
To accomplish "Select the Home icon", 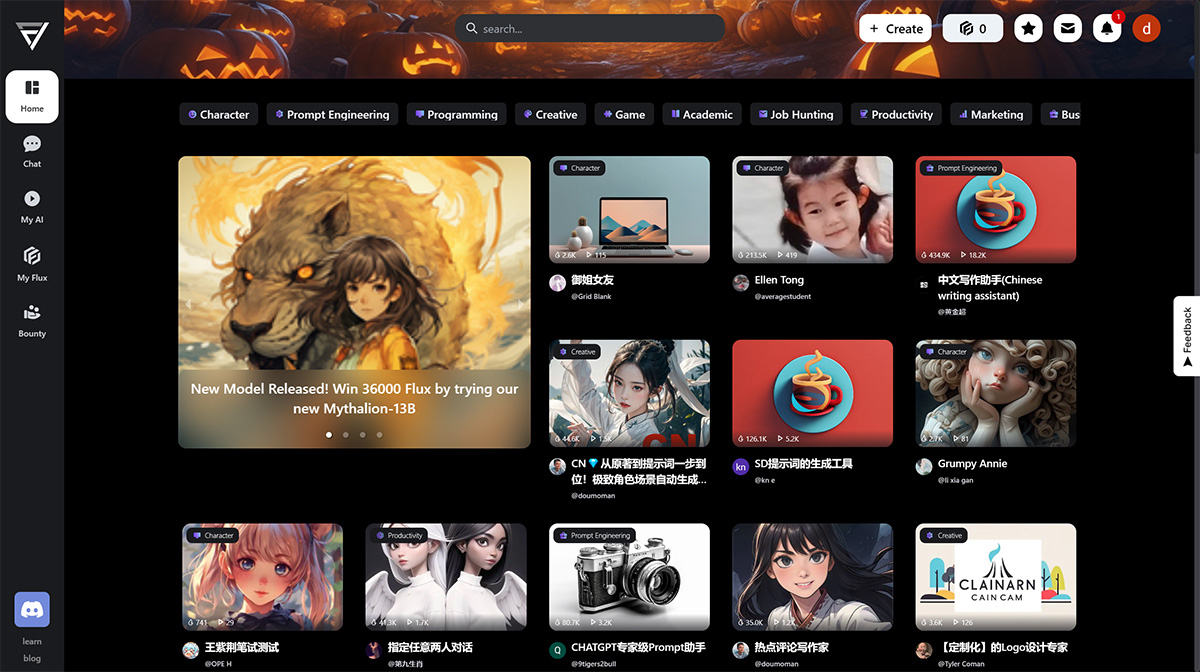I will coord(31,96).
